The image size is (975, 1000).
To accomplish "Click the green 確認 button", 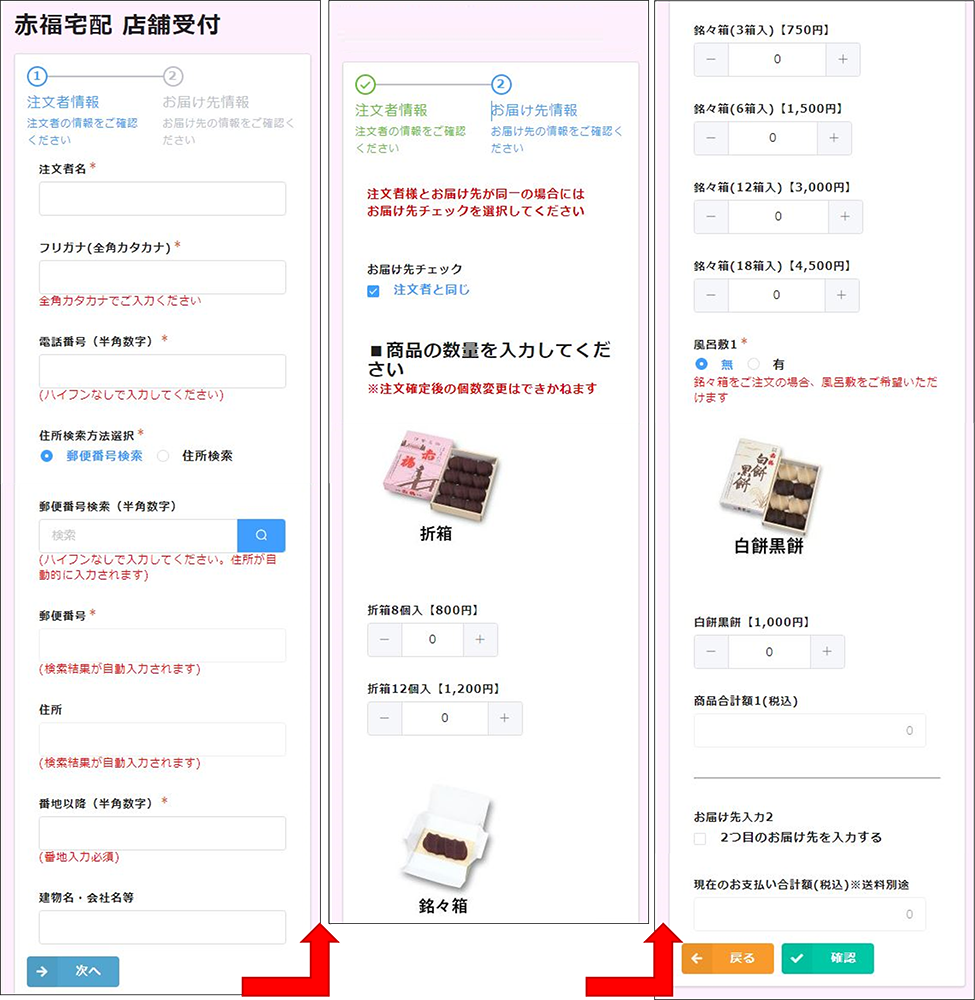I will (828, 958).
